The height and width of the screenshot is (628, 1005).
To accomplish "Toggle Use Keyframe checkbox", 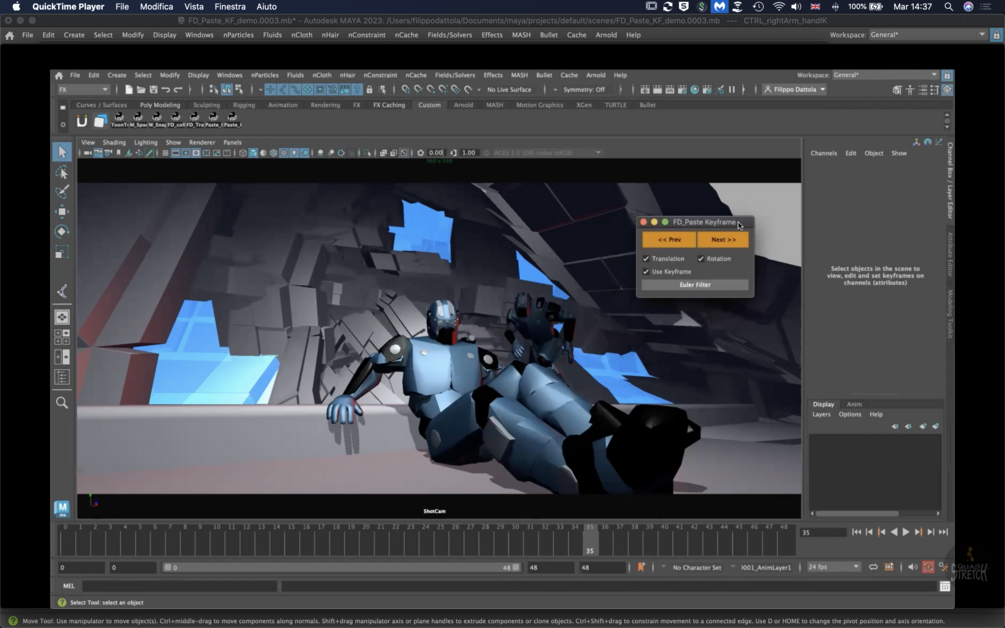I will click(x=645, y=272).
